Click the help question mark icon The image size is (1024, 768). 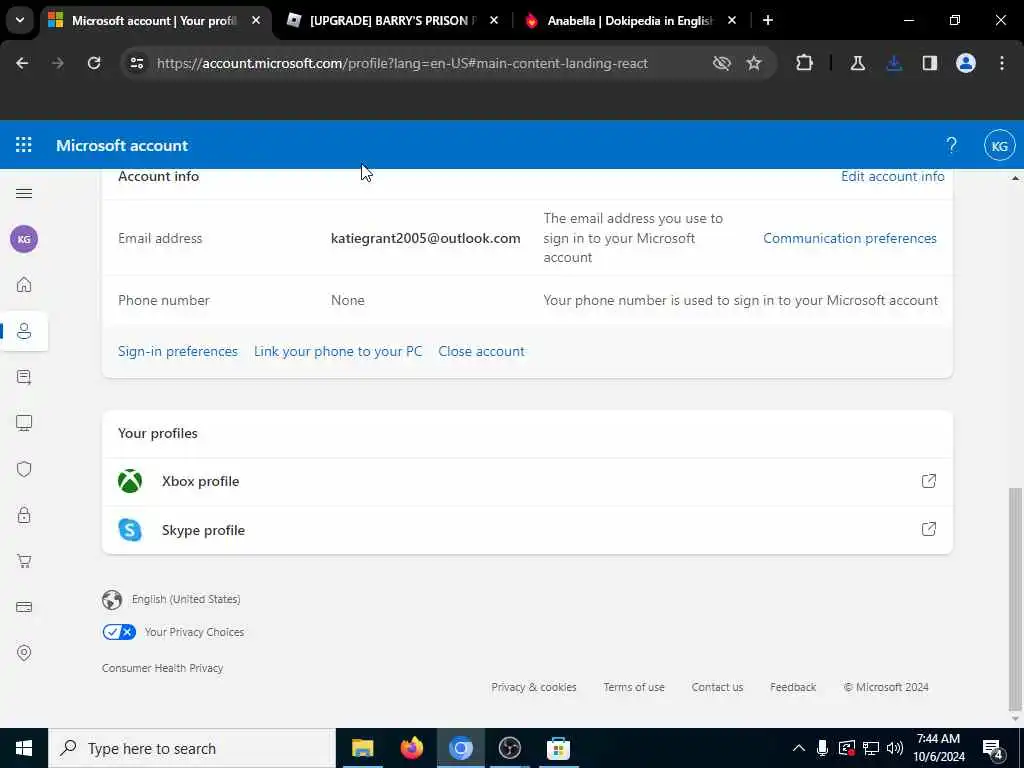[952, 145]
